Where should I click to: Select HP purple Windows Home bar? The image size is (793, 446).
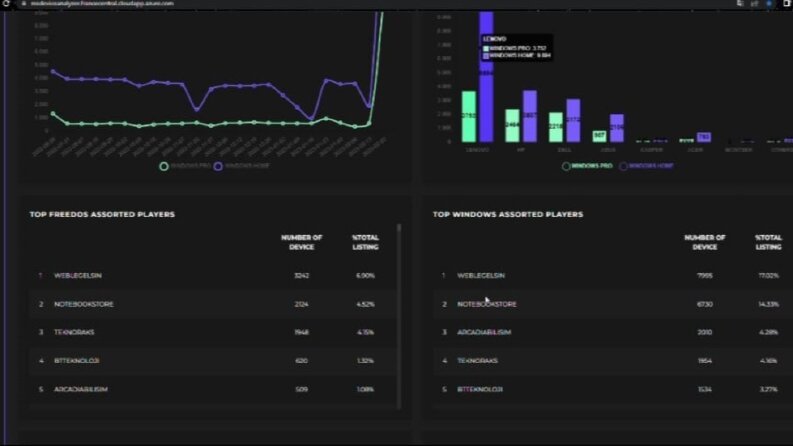click(530, 116)
